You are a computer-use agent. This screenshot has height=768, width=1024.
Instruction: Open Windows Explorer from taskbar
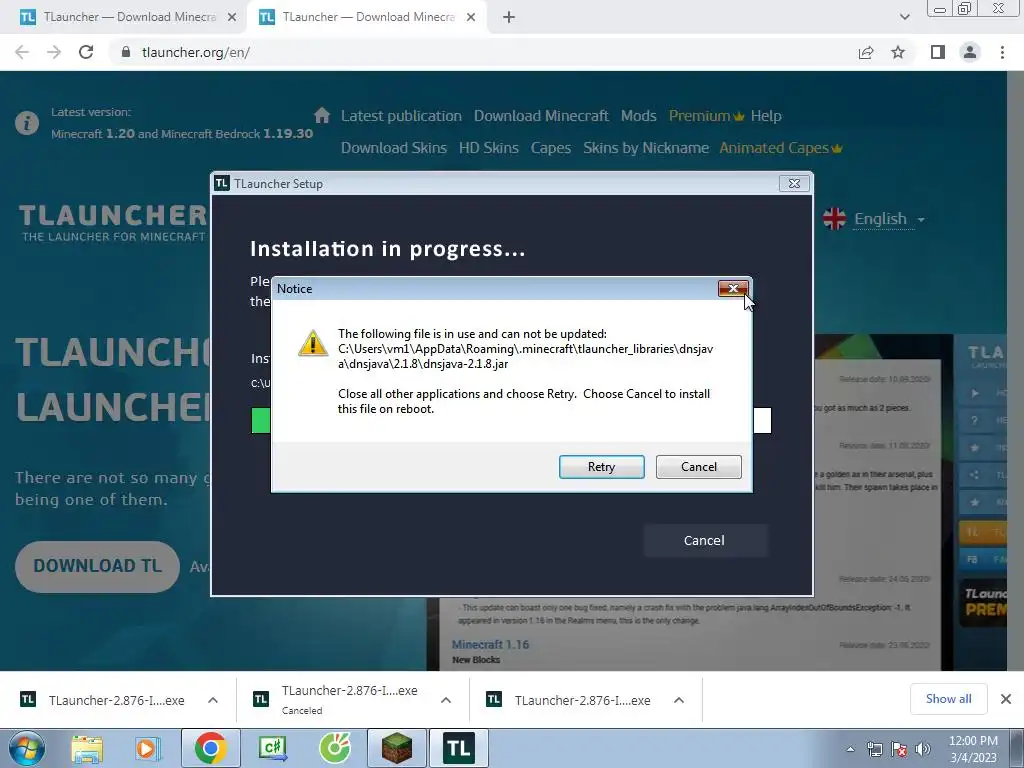[87, 748]
